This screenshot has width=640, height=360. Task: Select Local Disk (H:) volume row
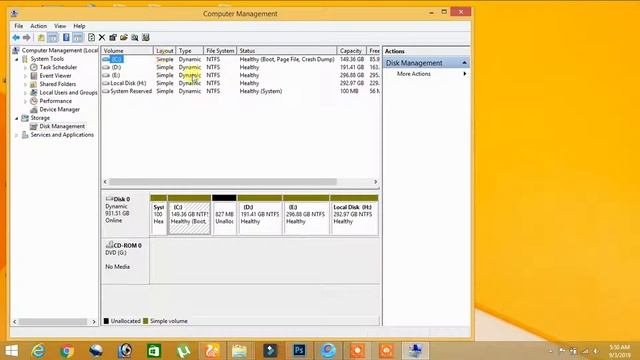coord(241,83)
